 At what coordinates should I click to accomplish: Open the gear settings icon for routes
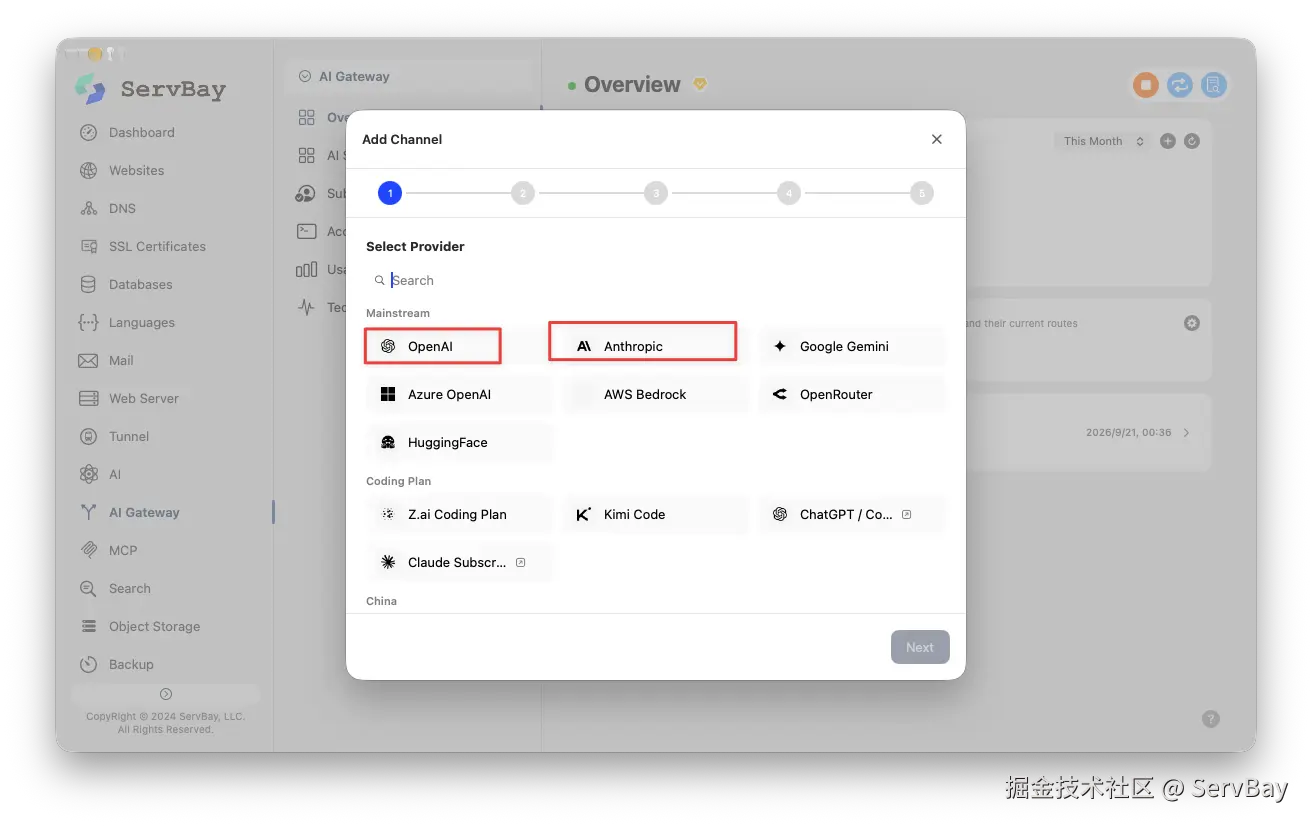[1191, 323]
